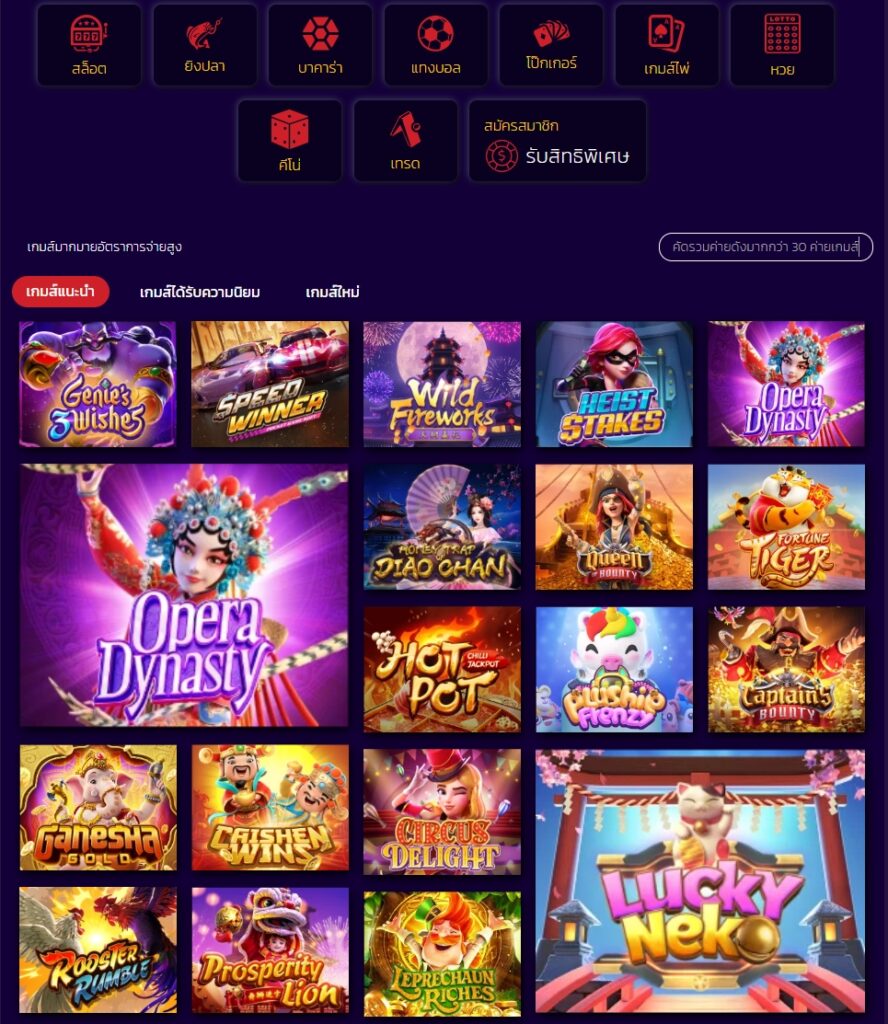Open the lottery (หวย) category

click(x=782, y=45)
